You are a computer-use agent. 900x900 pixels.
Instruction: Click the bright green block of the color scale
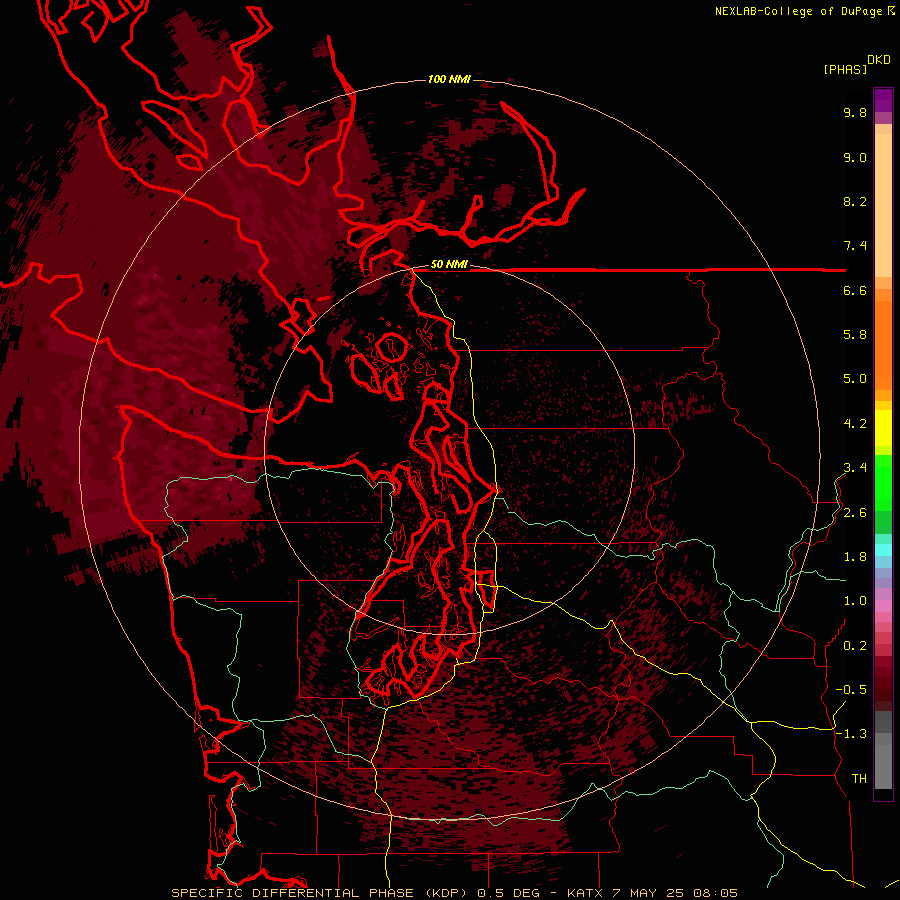click(883, 482)
